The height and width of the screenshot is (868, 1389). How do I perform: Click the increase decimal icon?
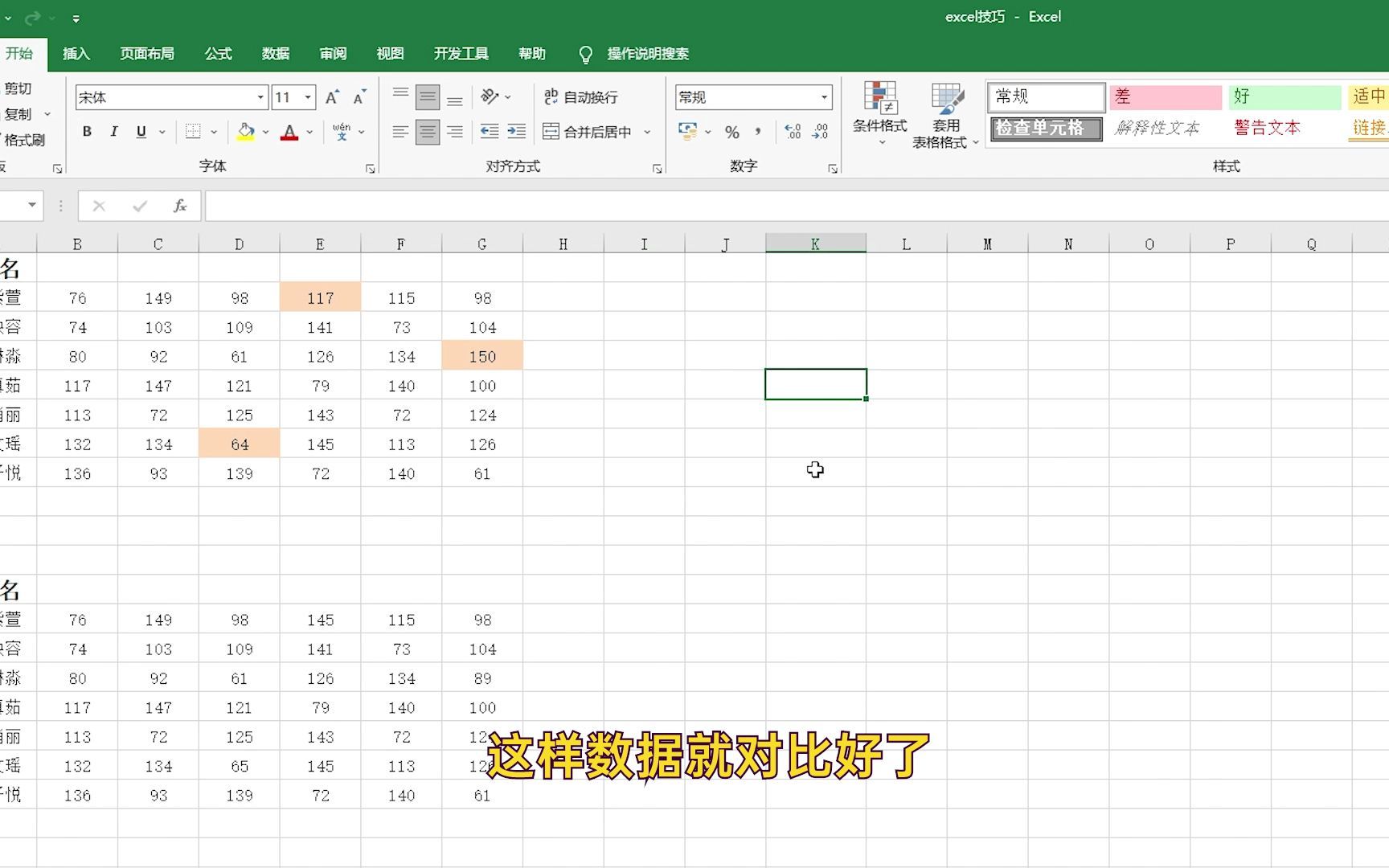pos(794,132)
